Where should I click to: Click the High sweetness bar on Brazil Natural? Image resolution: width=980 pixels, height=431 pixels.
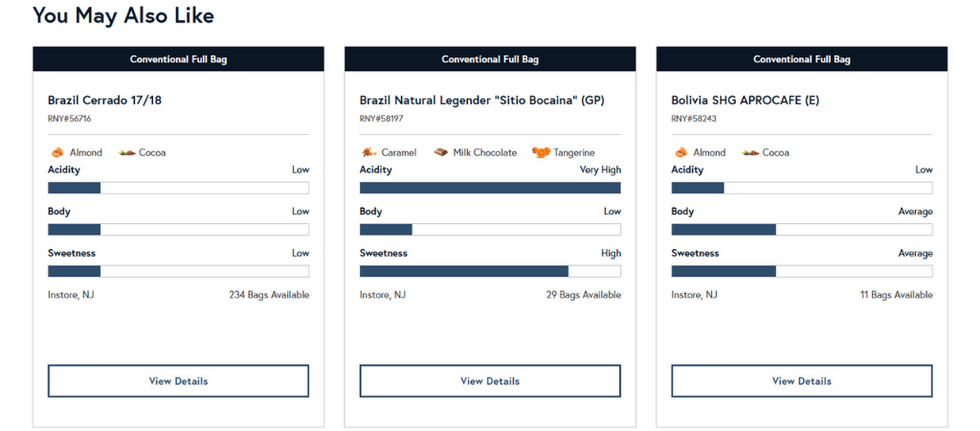click(490, 271)
